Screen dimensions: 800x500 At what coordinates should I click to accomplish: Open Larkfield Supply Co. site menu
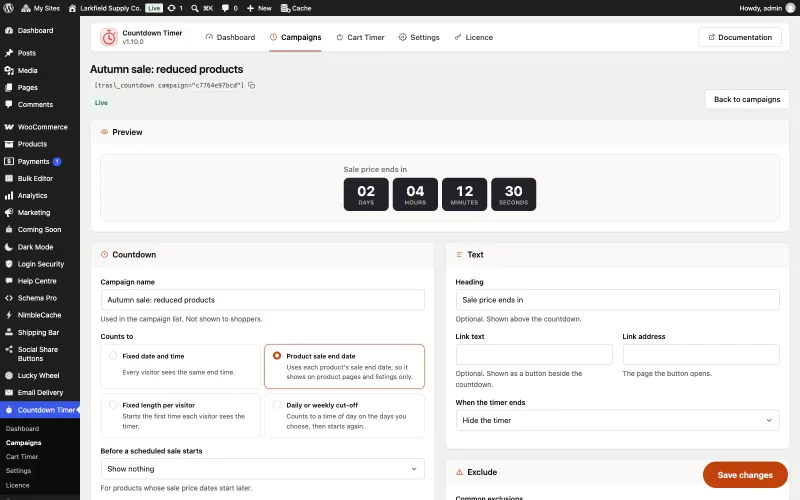pos(105,8)
